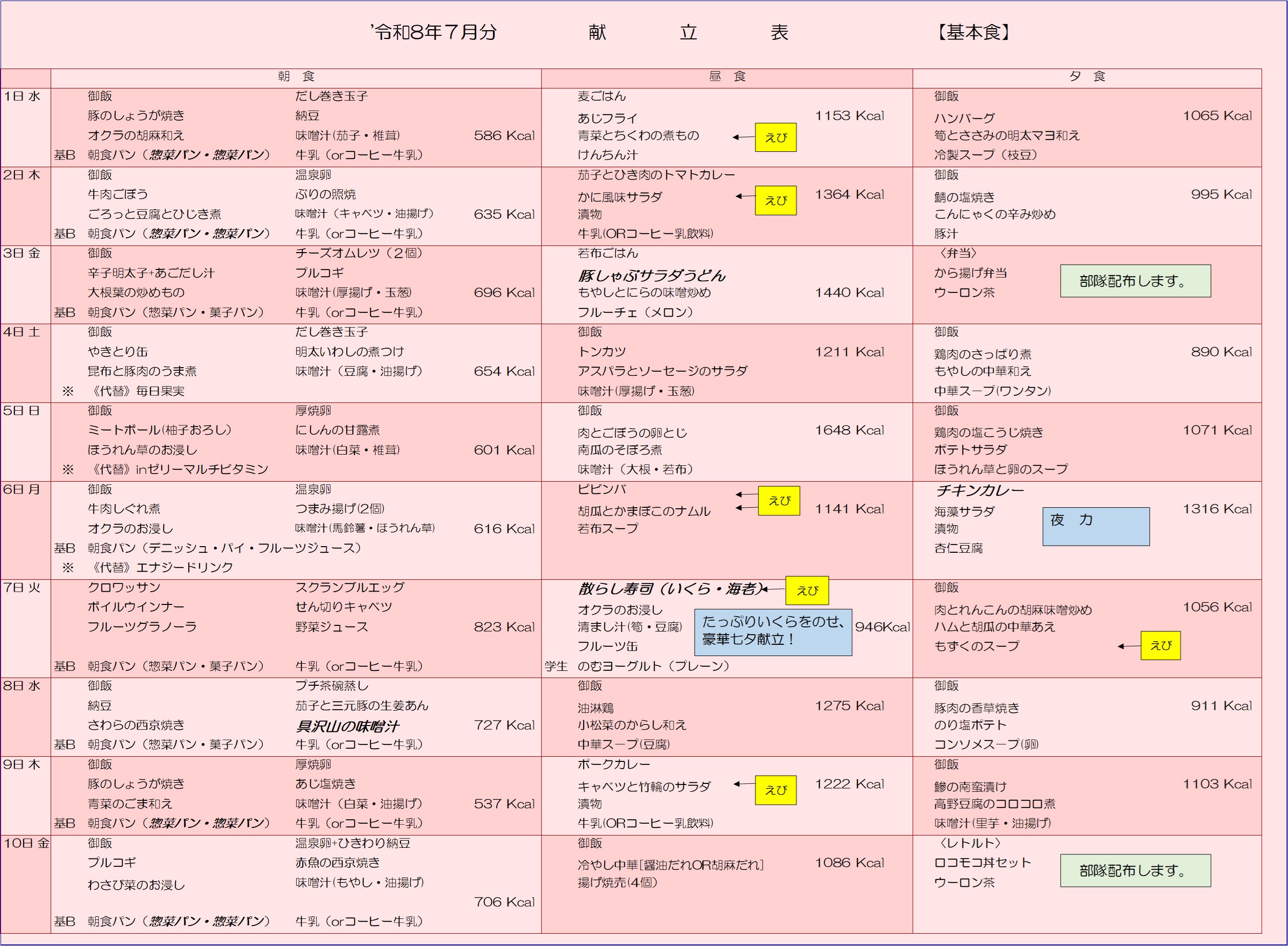This screenshot has width=1288, height=946.
Task: Click the えび label near もずくのスープ
Action: pos(1160,645)
